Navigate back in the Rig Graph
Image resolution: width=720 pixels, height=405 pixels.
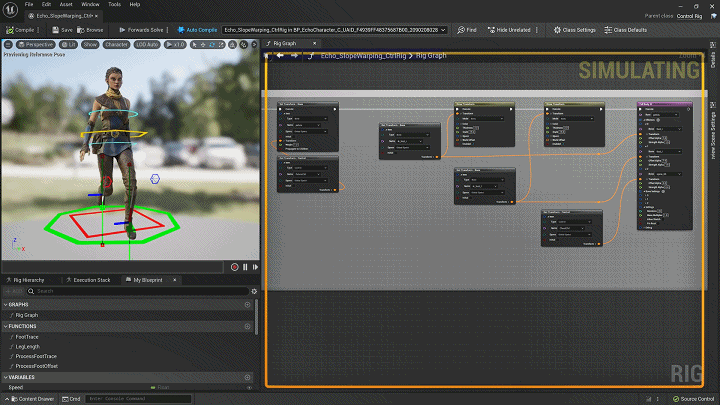point(281,56)
